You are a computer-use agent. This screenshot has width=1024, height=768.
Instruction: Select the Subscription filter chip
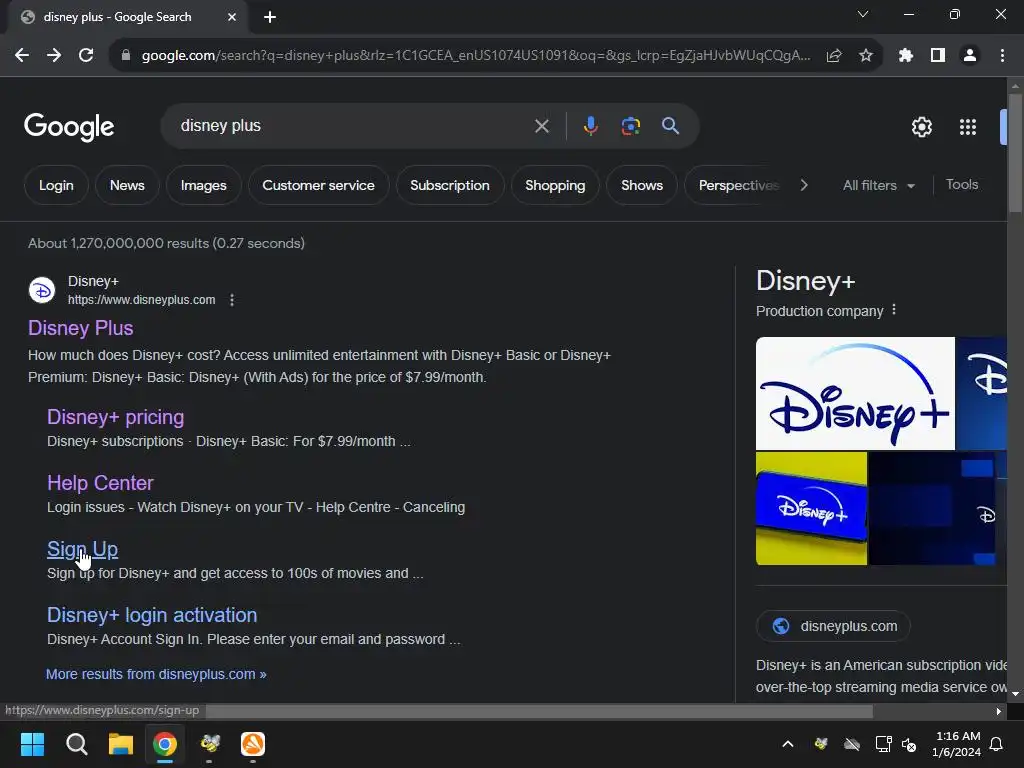coord(450,185)
